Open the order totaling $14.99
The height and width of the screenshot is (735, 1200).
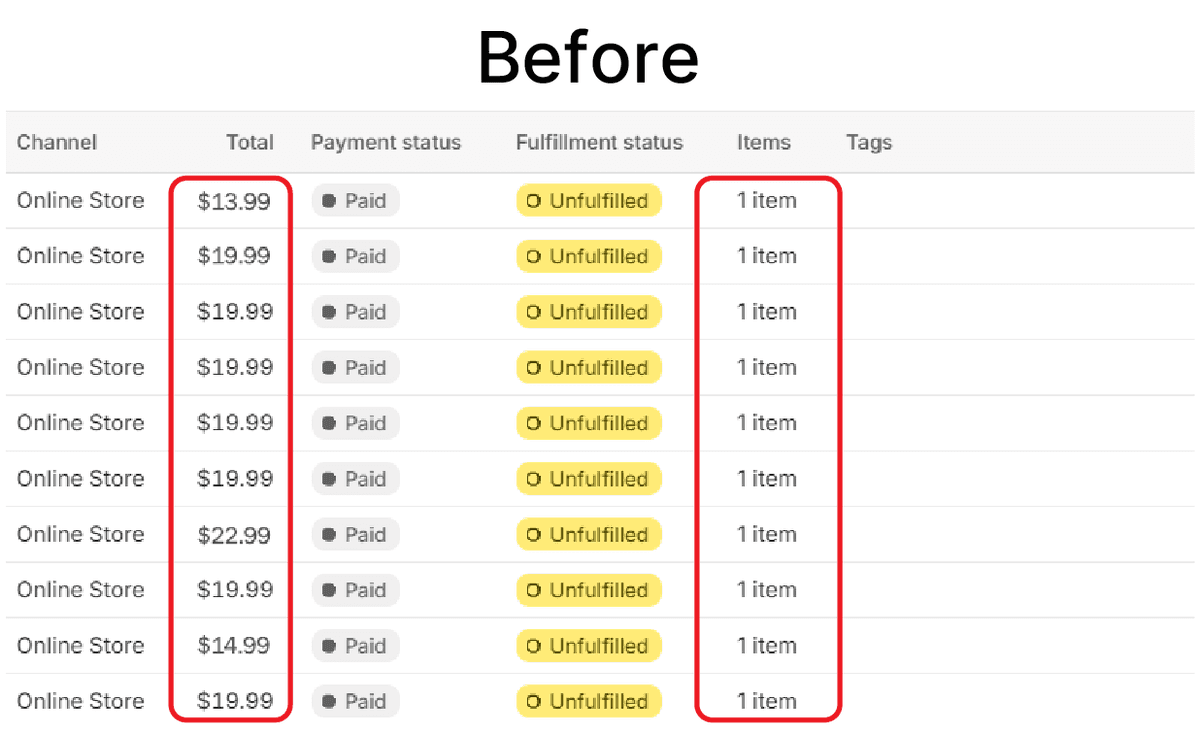[x=234, y=646]
